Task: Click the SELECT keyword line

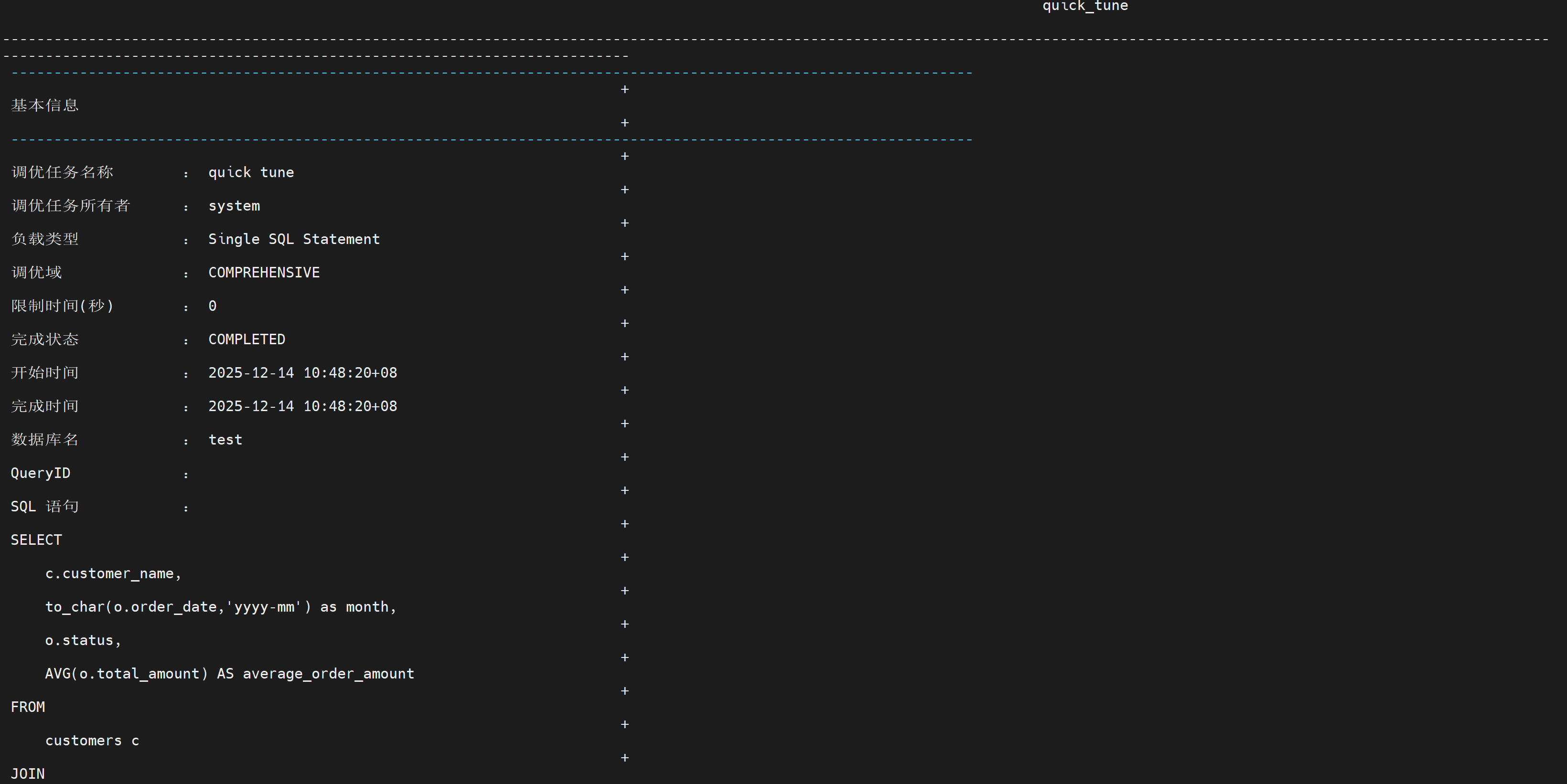Action: [x=36, y=540]
